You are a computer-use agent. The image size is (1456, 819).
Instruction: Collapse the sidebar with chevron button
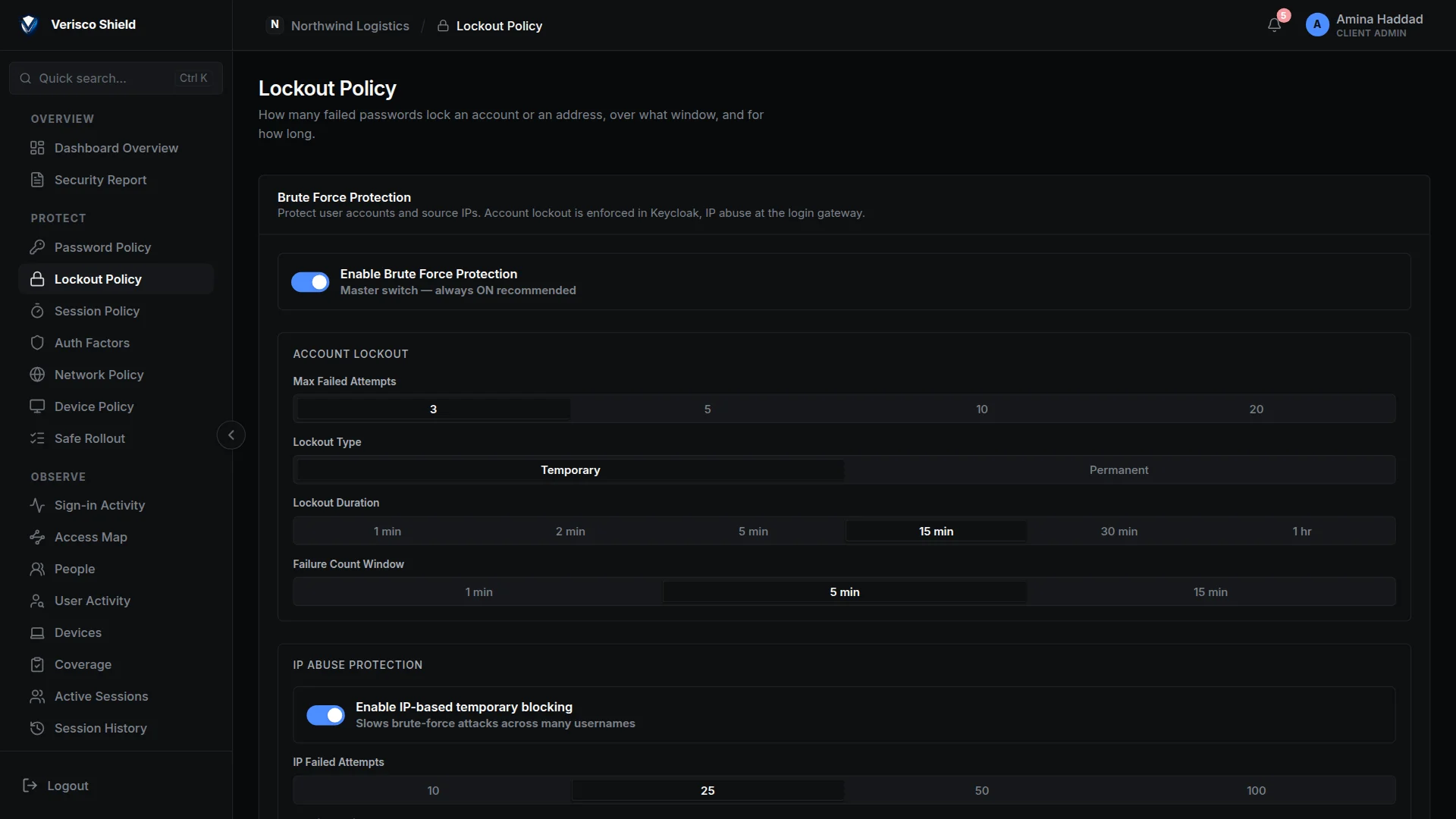tap(231, 435)
